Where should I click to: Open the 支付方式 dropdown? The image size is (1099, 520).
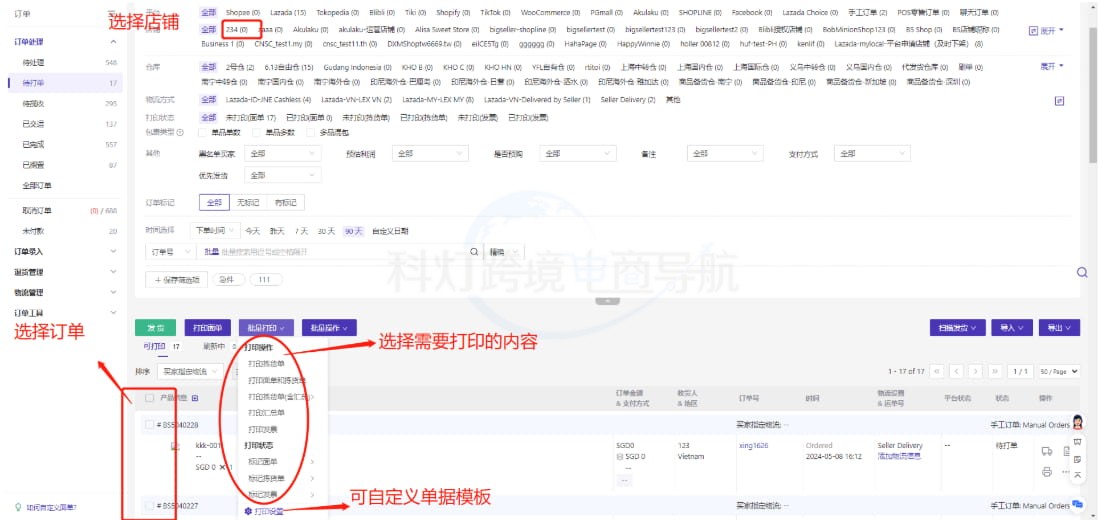[x=872, y=153]
